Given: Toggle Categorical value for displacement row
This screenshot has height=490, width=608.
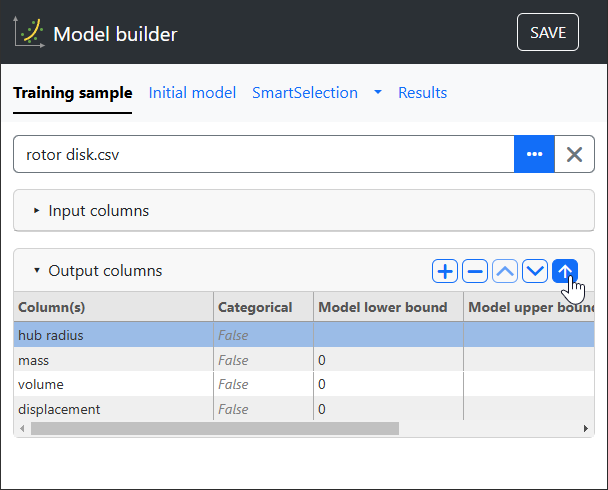Looking at the screenshot, I should (233, 409).
